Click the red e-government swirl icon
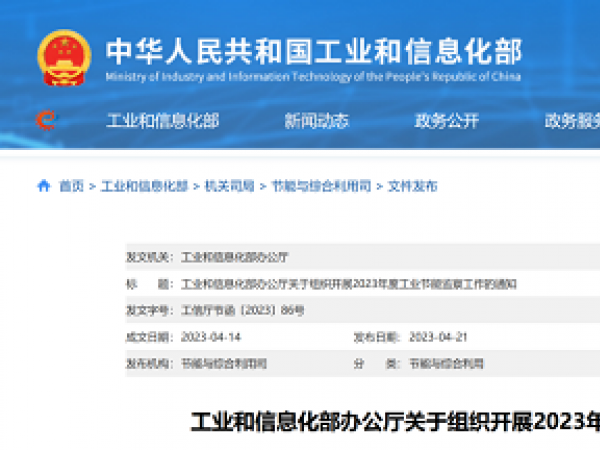The width and height of the screenshot is (600, 450). tap(46, 120)
